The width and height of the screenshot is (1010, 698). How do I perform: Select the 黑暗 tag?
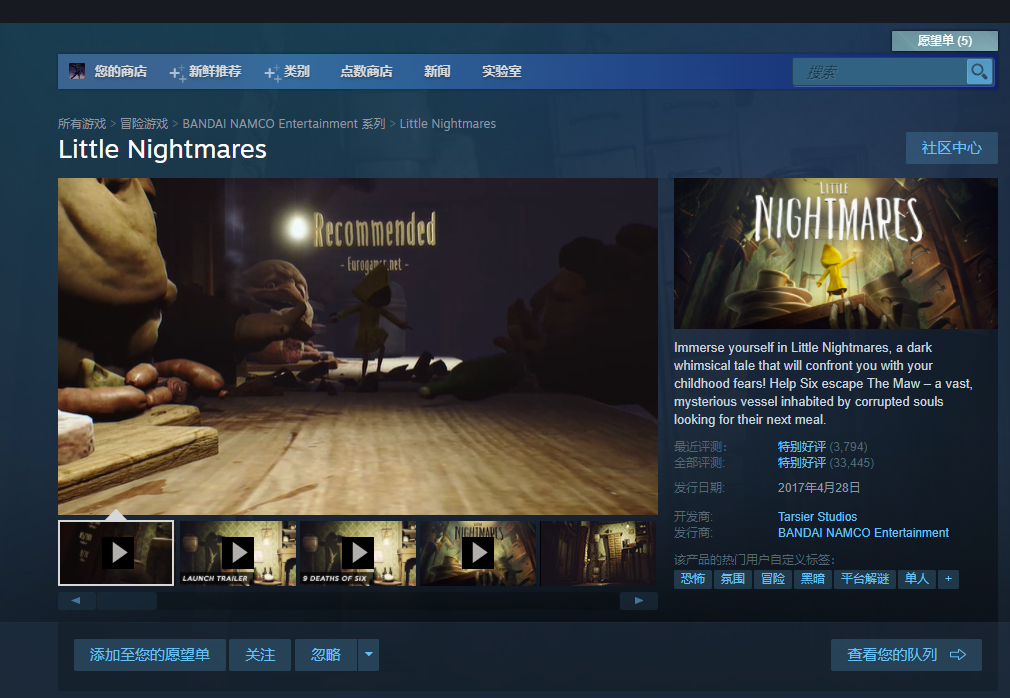[813, 579]
